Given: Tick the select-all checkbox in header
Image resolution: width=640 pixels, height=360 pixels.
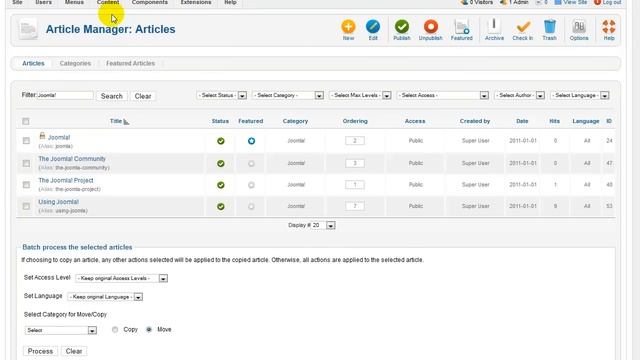Looking at the screenshot, I should [26, 121].
